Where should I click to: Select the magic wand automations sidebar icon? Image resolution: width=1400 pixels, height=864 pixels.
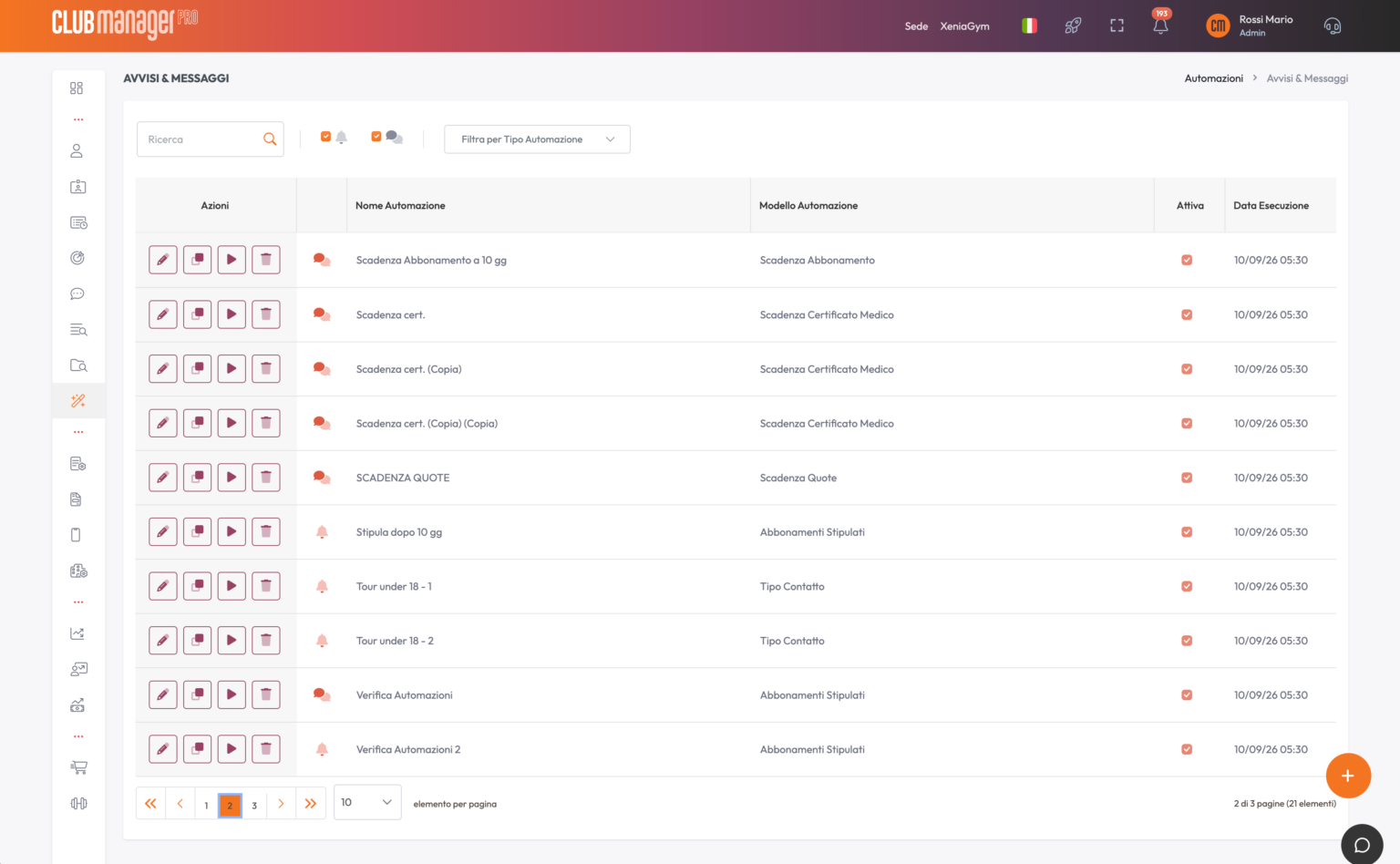point(78,400)
